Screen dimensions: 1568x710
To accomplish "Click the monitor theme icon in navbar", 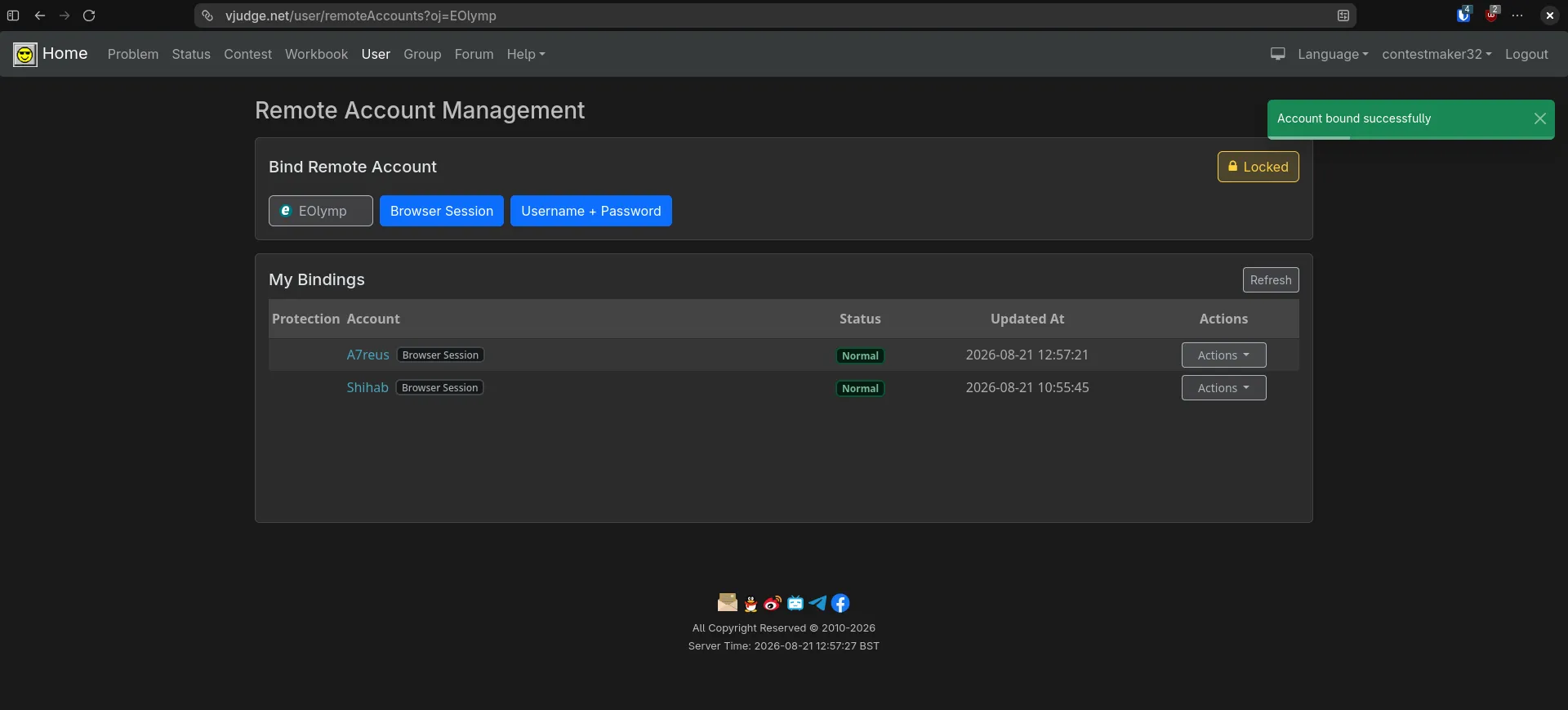I will (1278, 54).
